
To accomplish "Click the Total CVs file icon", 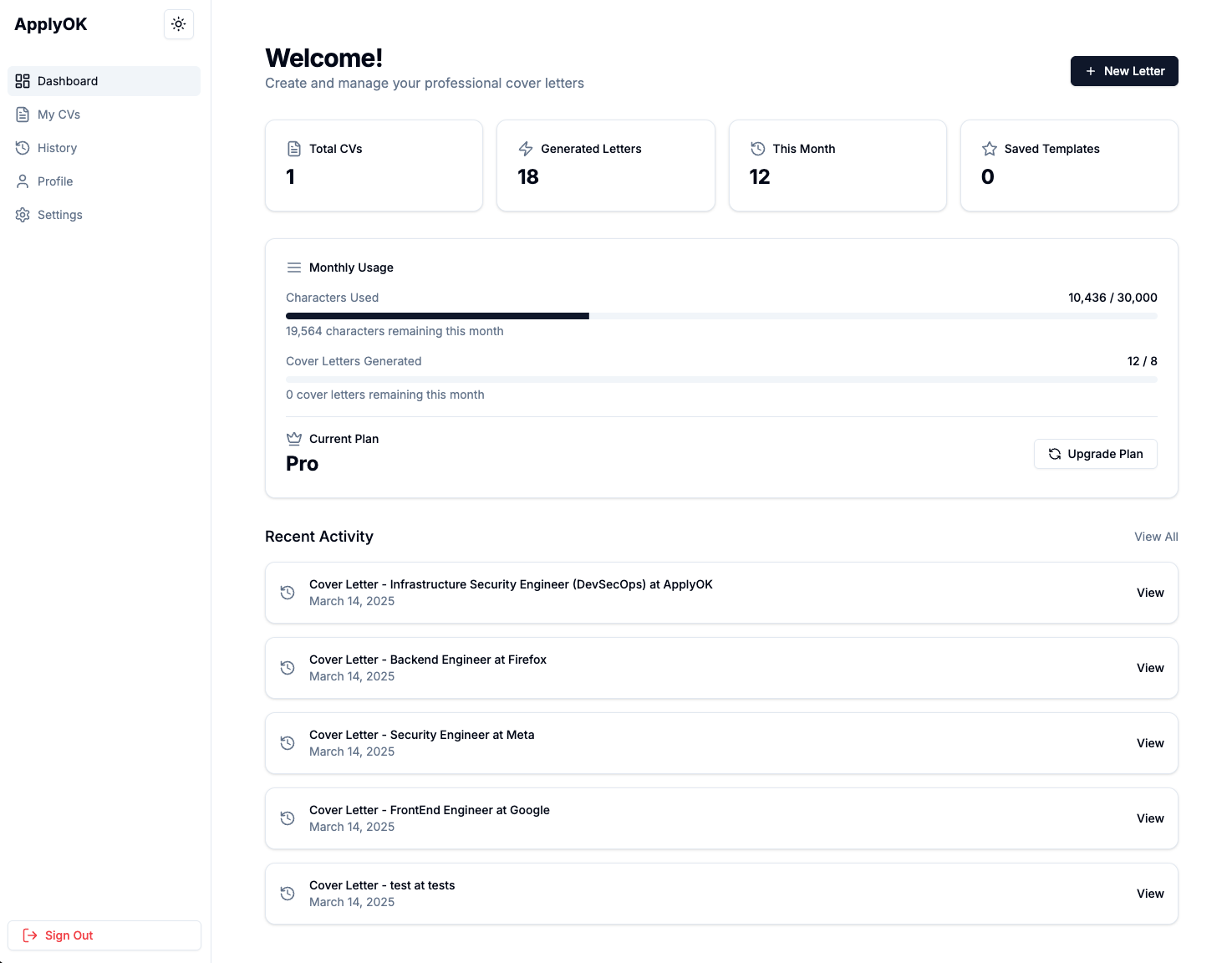I will click(294, 149).
